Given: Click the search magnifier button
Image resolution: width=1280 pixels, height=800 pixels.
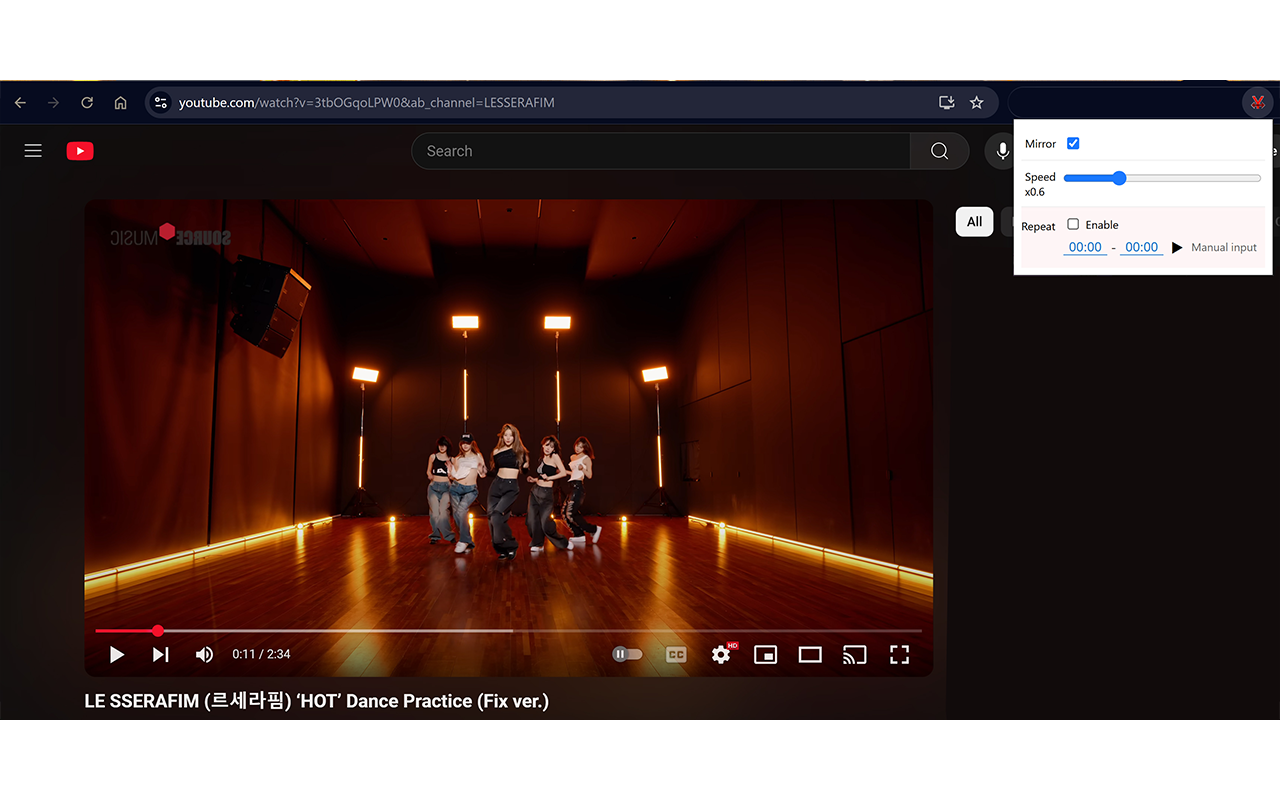Looking at the screenshot, I should pos(939,151).
